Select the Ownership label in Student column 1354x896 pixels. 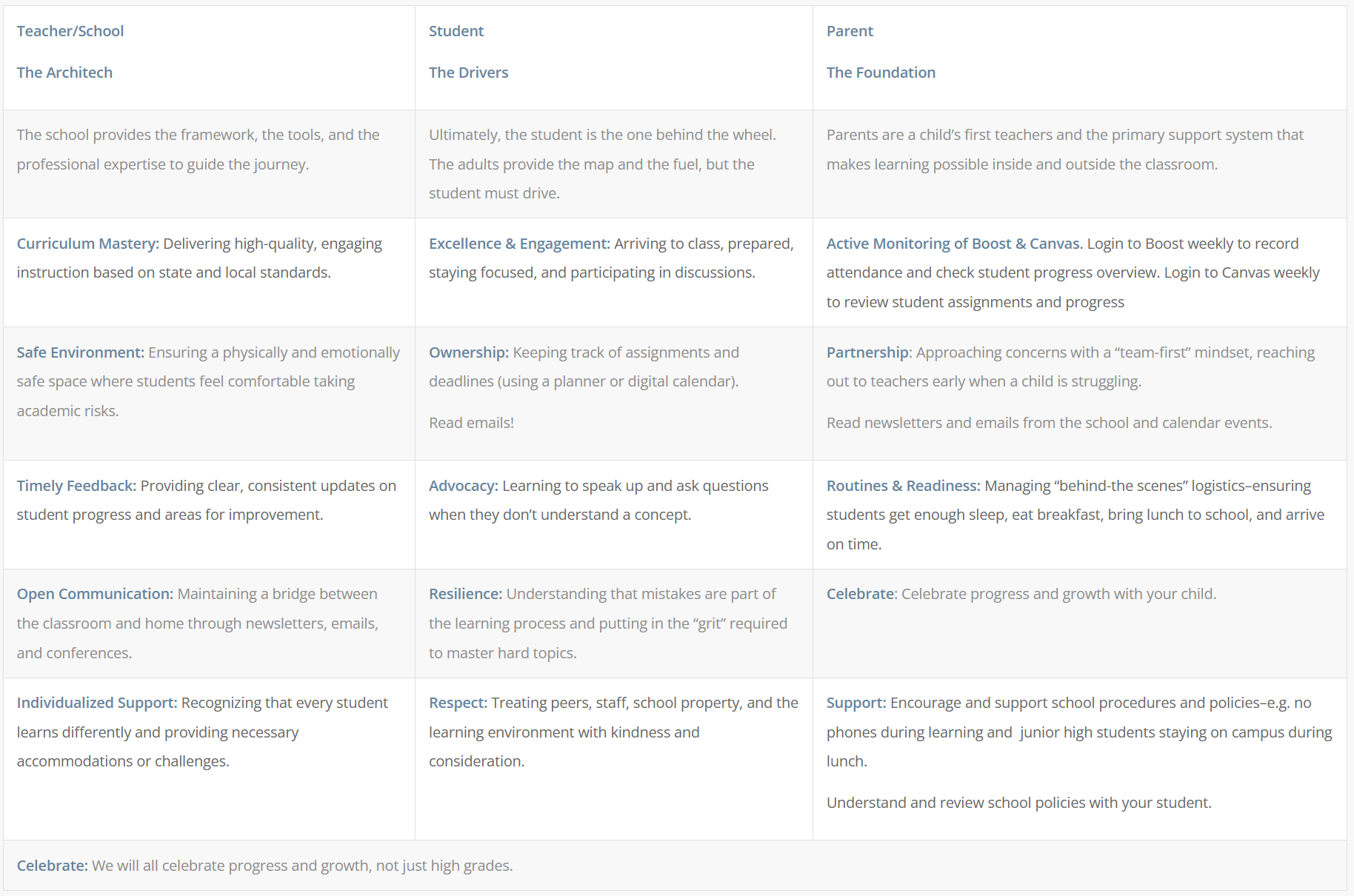469,352
